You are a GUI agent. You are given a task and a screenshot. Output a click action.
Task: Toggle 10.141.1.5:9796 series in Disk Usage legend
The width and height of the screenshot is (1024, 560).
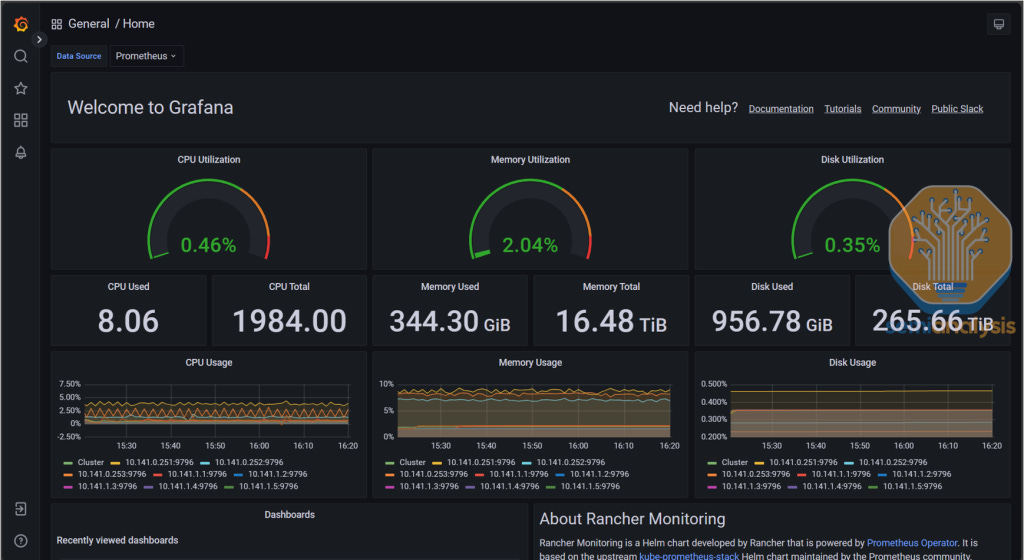click(x=912, y=487)
